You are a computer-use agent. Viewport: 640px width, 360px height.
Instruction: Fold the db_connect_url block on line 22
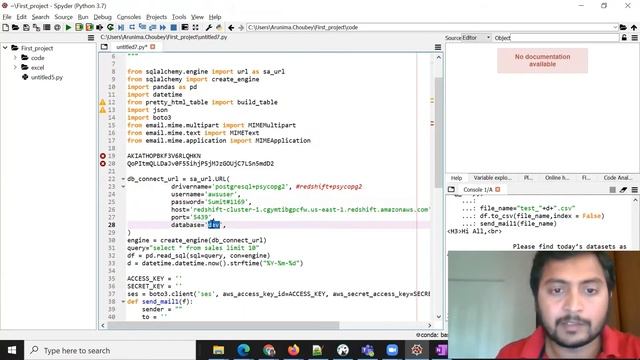(123, 179)
